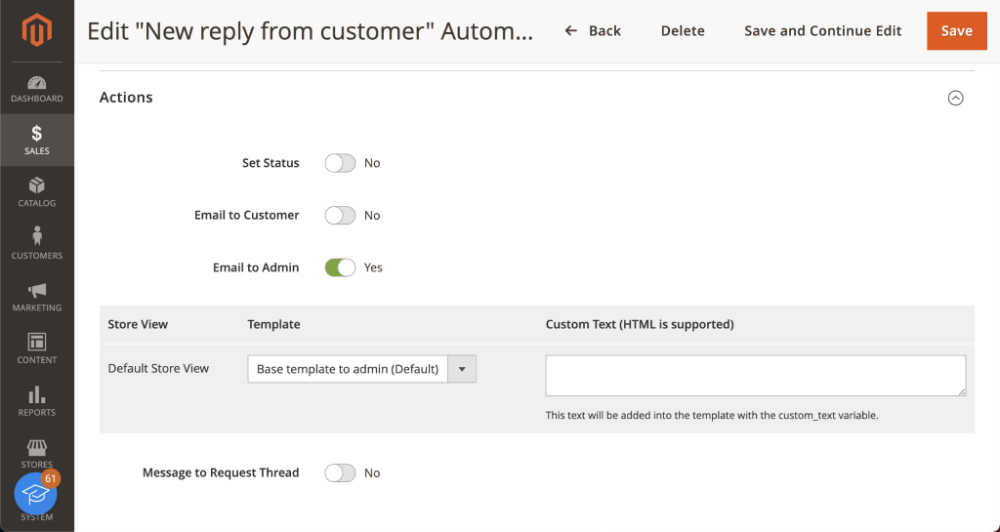Click the Delete button
1000x532 pixels.
click(x=682, y=31)
